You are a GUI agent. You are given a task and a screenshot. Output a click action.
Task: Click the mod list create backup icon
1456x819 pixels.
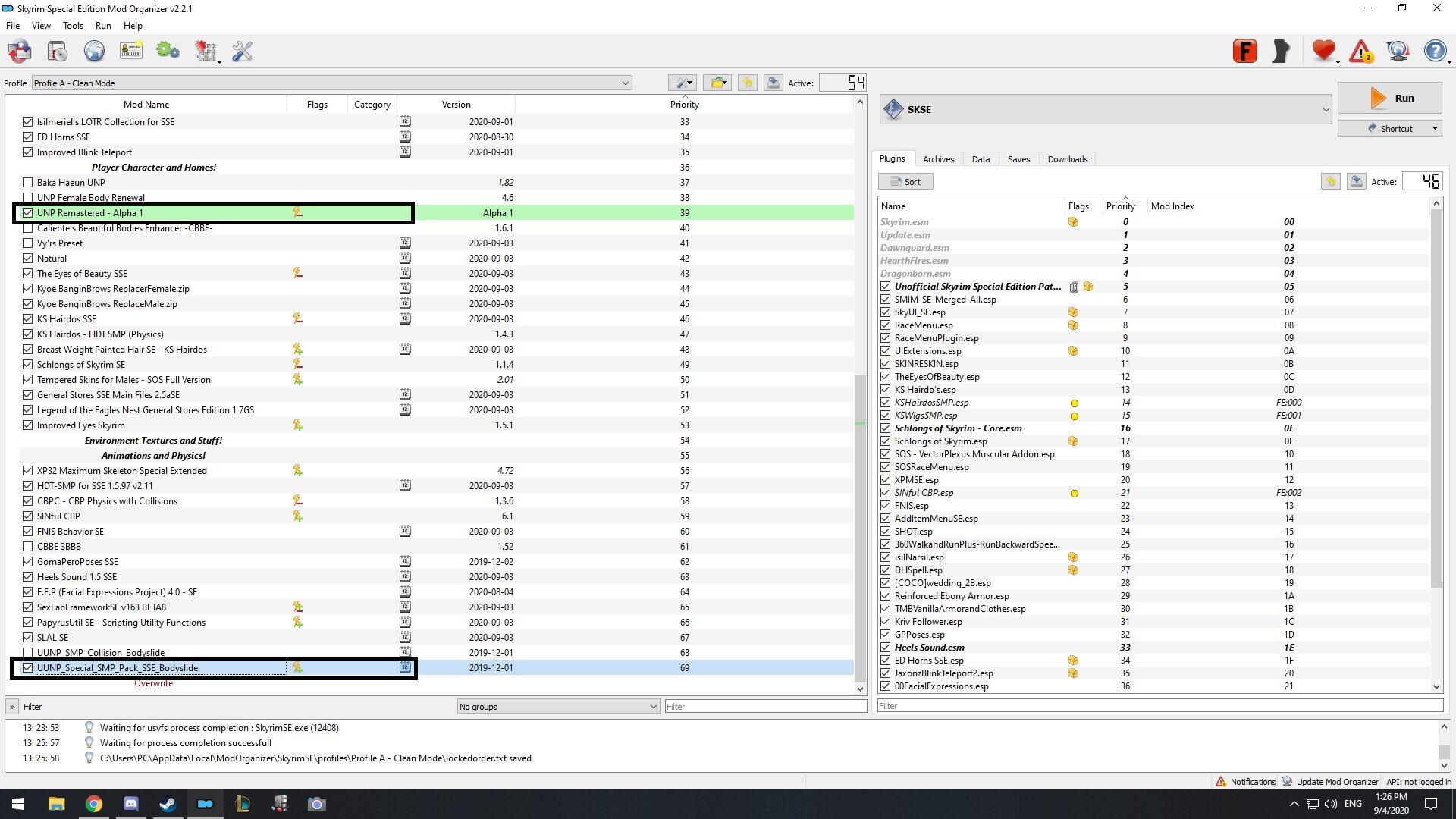(x=773, y=83)
